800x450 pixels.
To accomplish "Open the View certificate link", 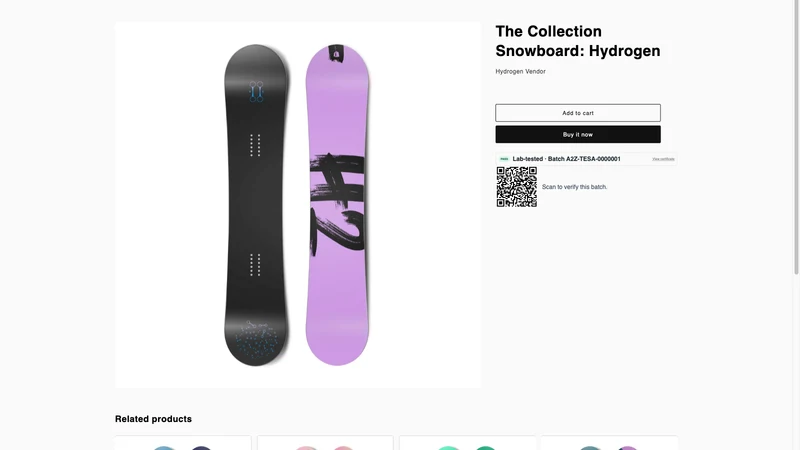I will (x=663, y=159).
